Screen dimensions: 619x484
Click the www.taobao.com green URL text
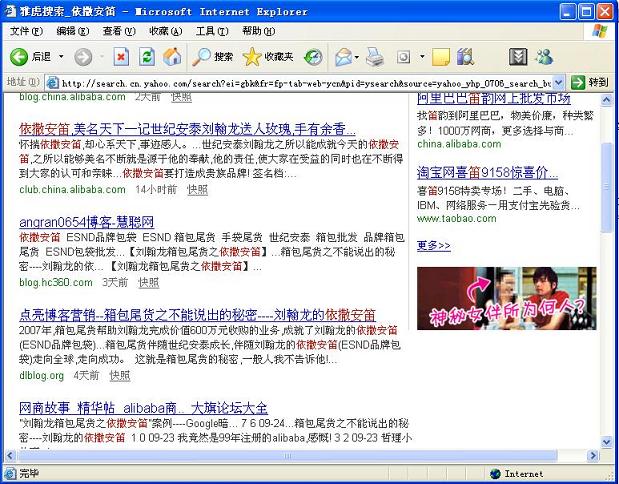point(457,218)
